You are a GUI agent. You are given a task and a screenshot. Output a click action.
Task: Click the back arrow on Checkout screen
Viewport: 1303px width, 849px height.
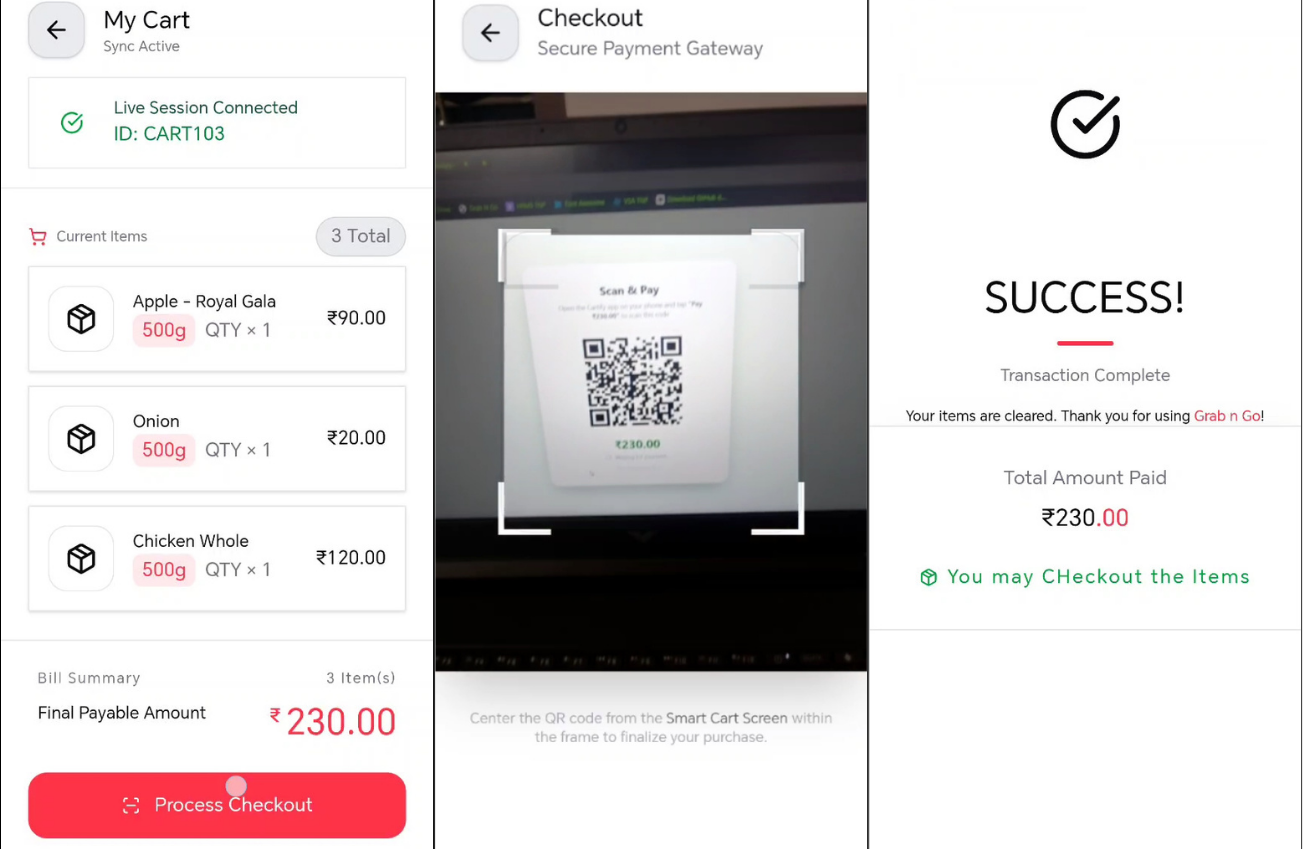click(x=490, y=32)
